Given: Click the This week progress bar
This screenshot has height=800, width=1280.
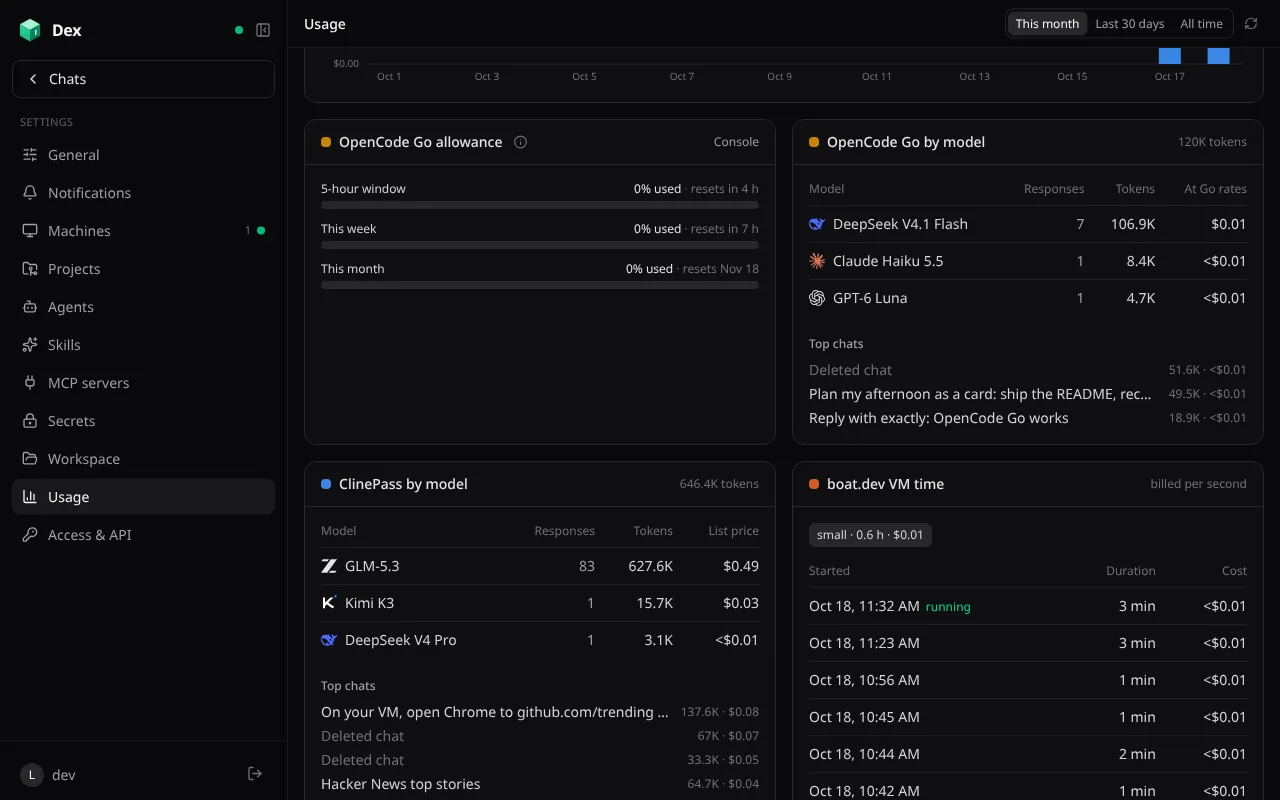Looking at the screenshot, I should click(x=540, y=245).
